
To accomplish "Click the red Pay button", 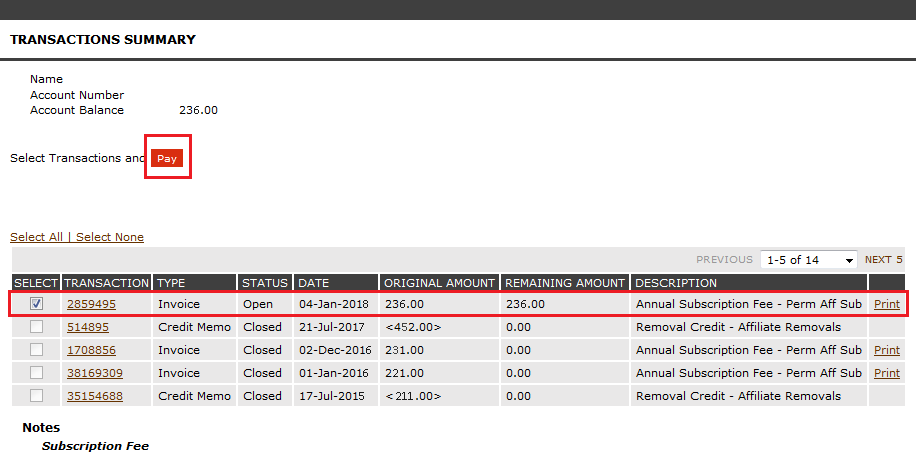I will (x=167, y=159).
